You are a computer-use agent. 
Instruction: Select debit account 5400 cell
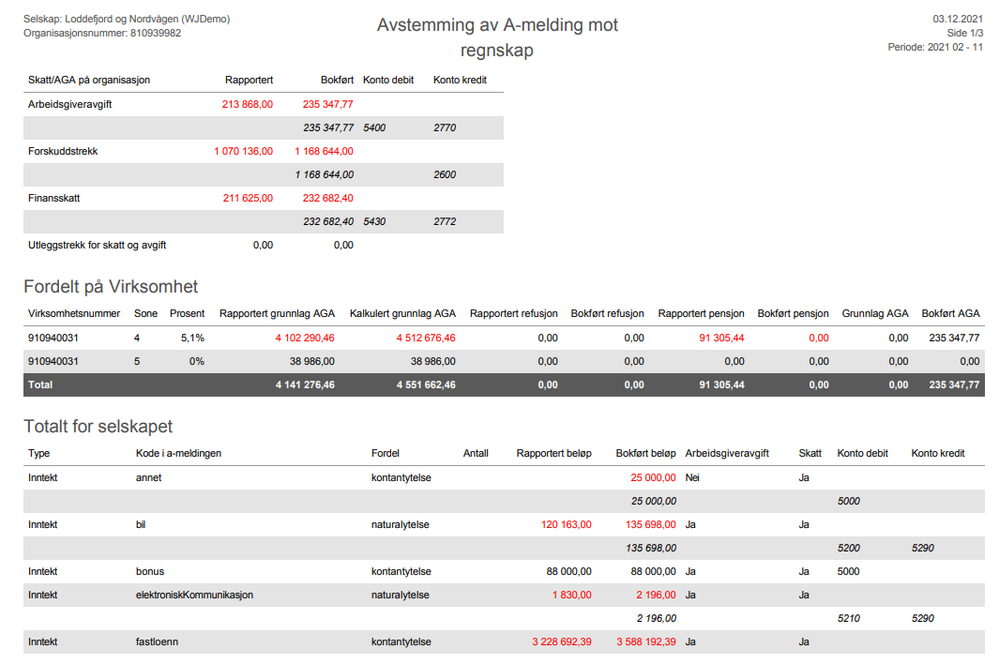375,128
